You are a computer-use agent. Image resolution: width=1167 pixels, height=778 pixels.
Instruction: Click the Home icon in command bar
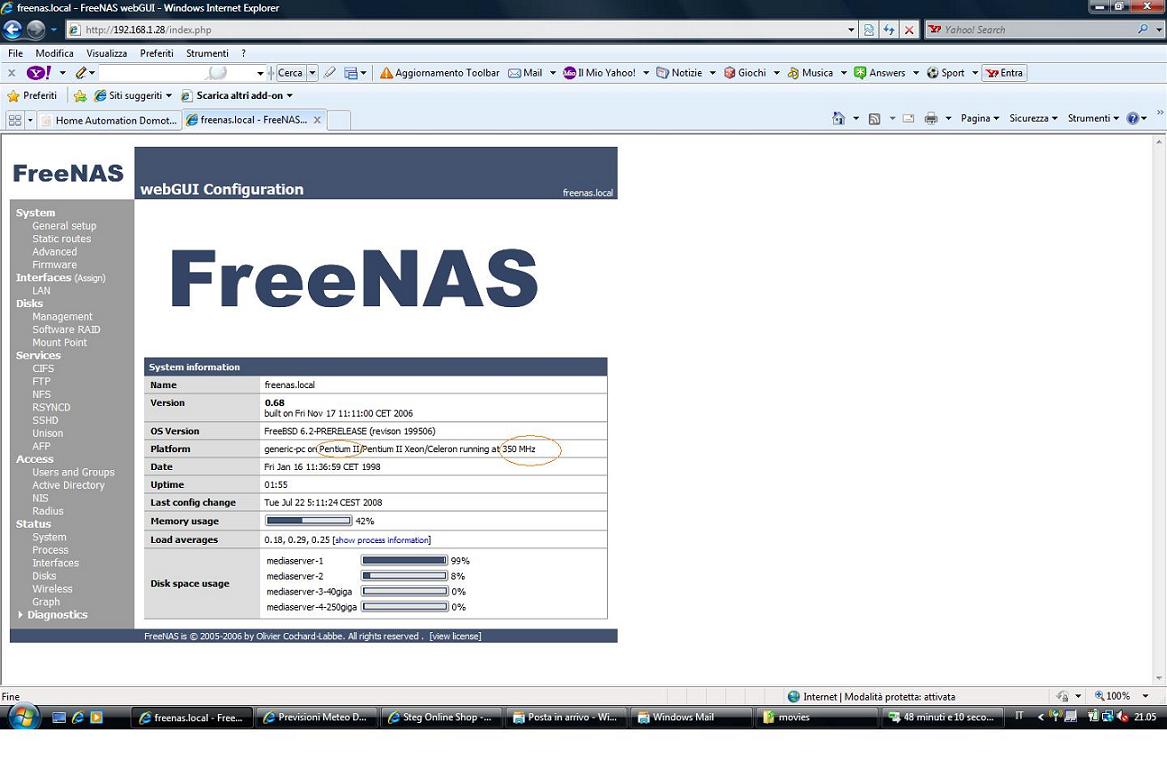[x=839, y=118]
